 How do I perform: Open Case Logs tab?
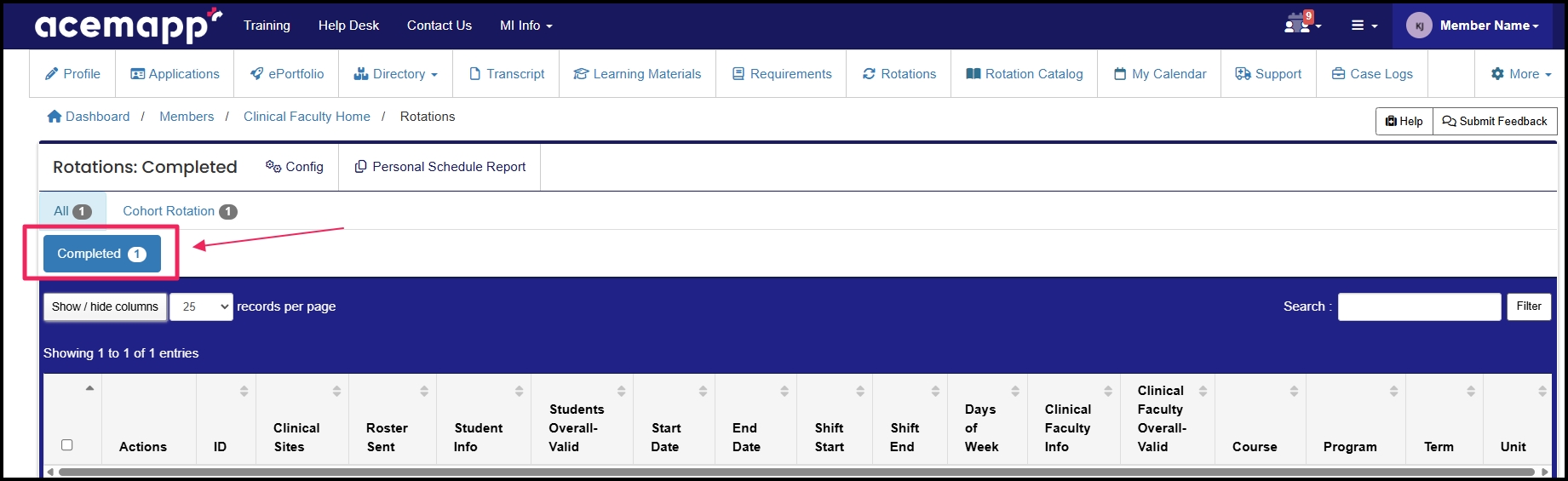pyautogui.click(x=1372, y=74)
